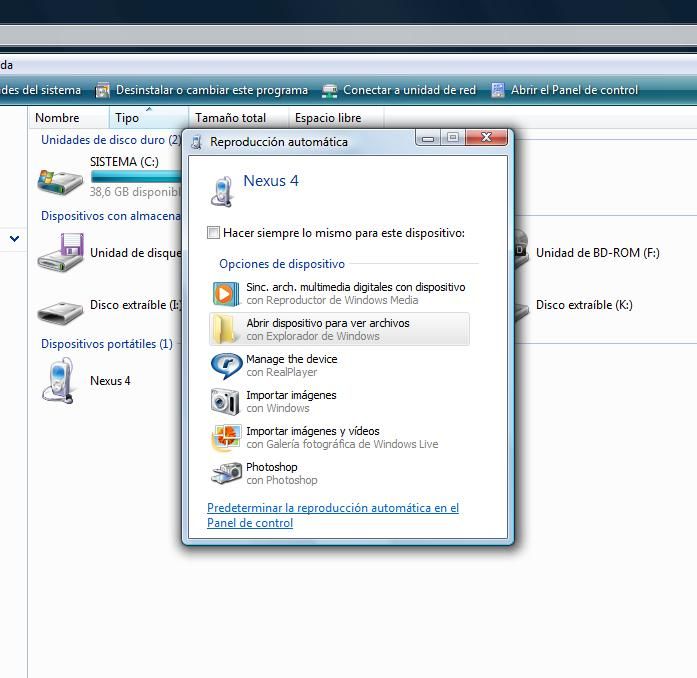Viewport: 697px width, 678px height.
Task: Select Disco extraíble (K:) drive
Action: (x=584, y=305)
